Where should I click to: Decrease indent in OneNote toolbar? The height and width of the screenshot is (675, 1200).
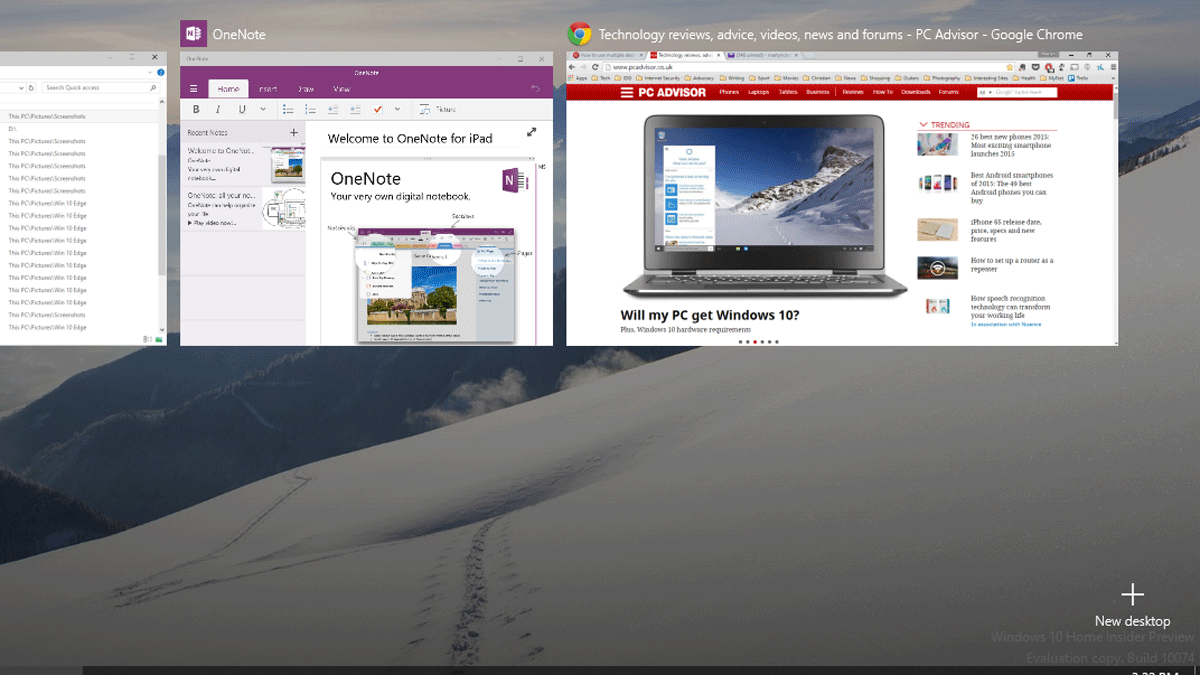pyautogui.click(x=333, y=109)
